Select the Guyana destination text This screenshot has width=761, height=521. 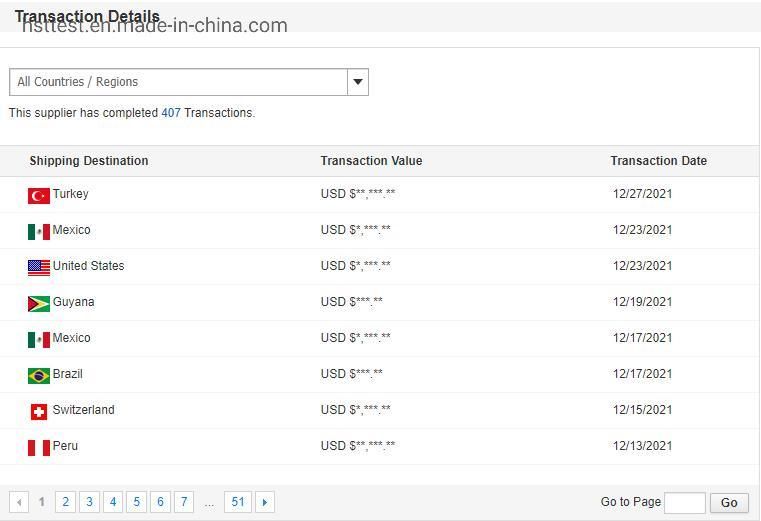73,302
